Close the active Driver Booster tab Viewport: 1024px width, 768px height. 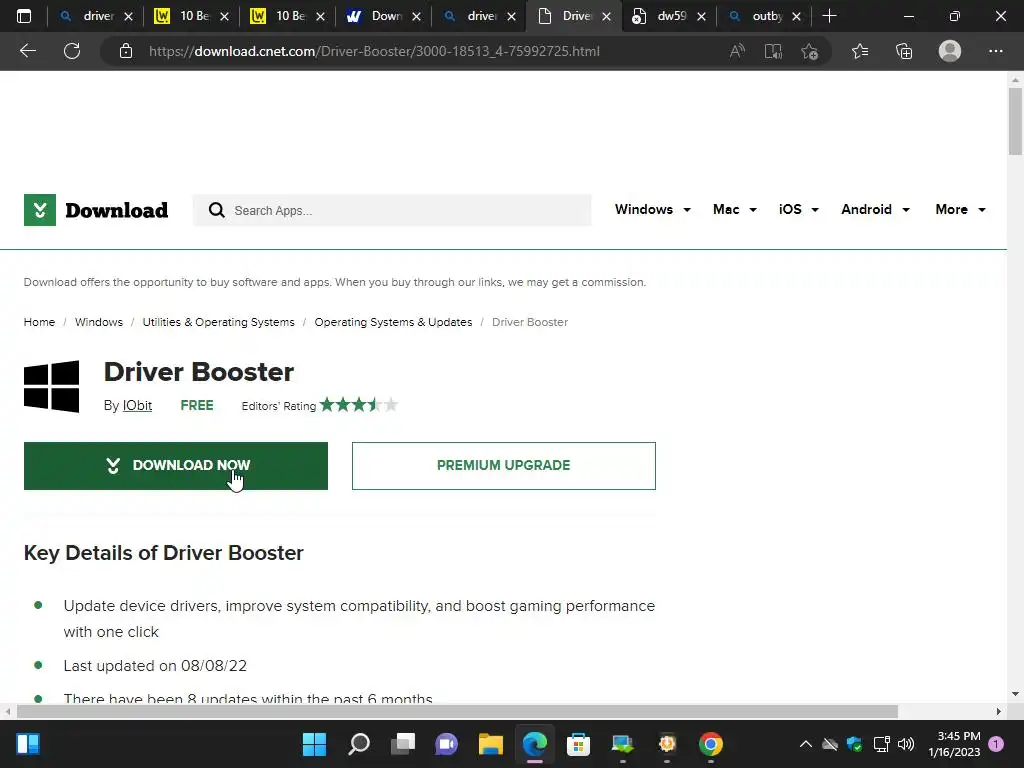pos(607,17)
